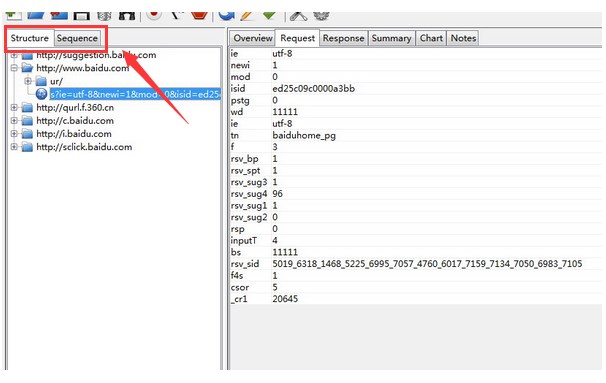Image resolution: width=606 pixels, height=383 pixels.
Task: Select the http://www.baidu.com host
Action: click(83, 68)
